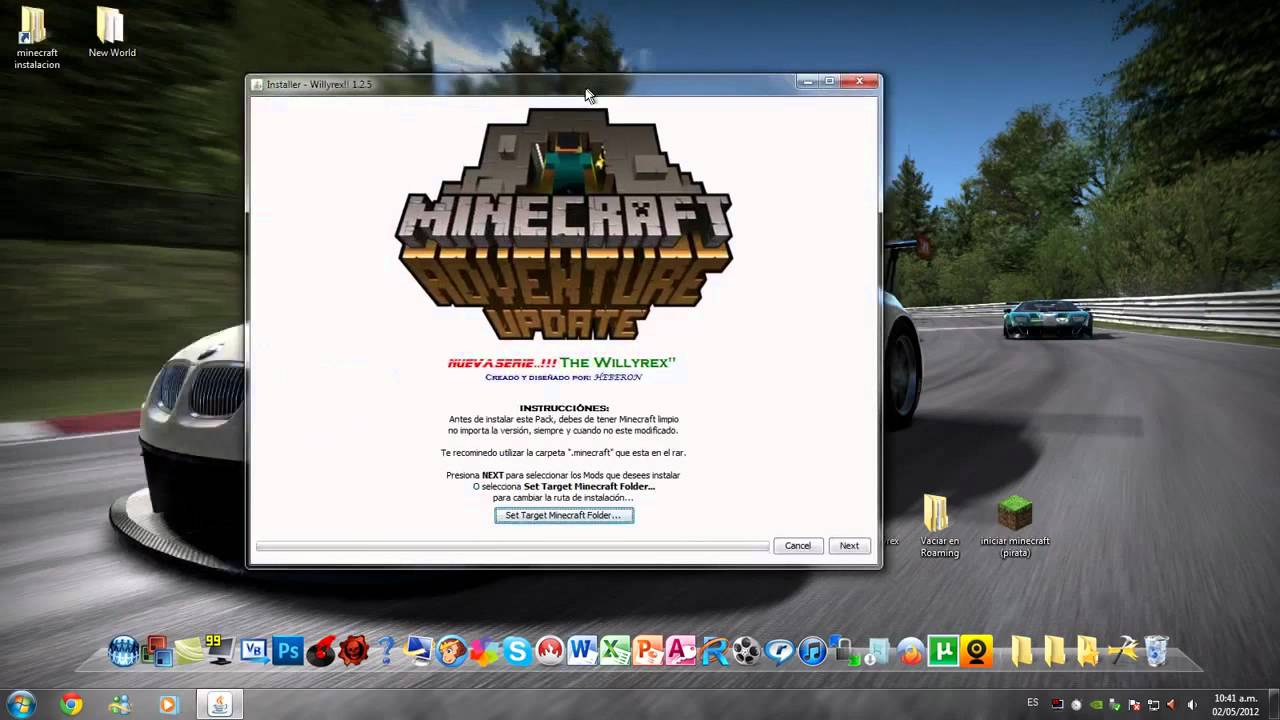Open the film reel dock icon

[746, 652]
